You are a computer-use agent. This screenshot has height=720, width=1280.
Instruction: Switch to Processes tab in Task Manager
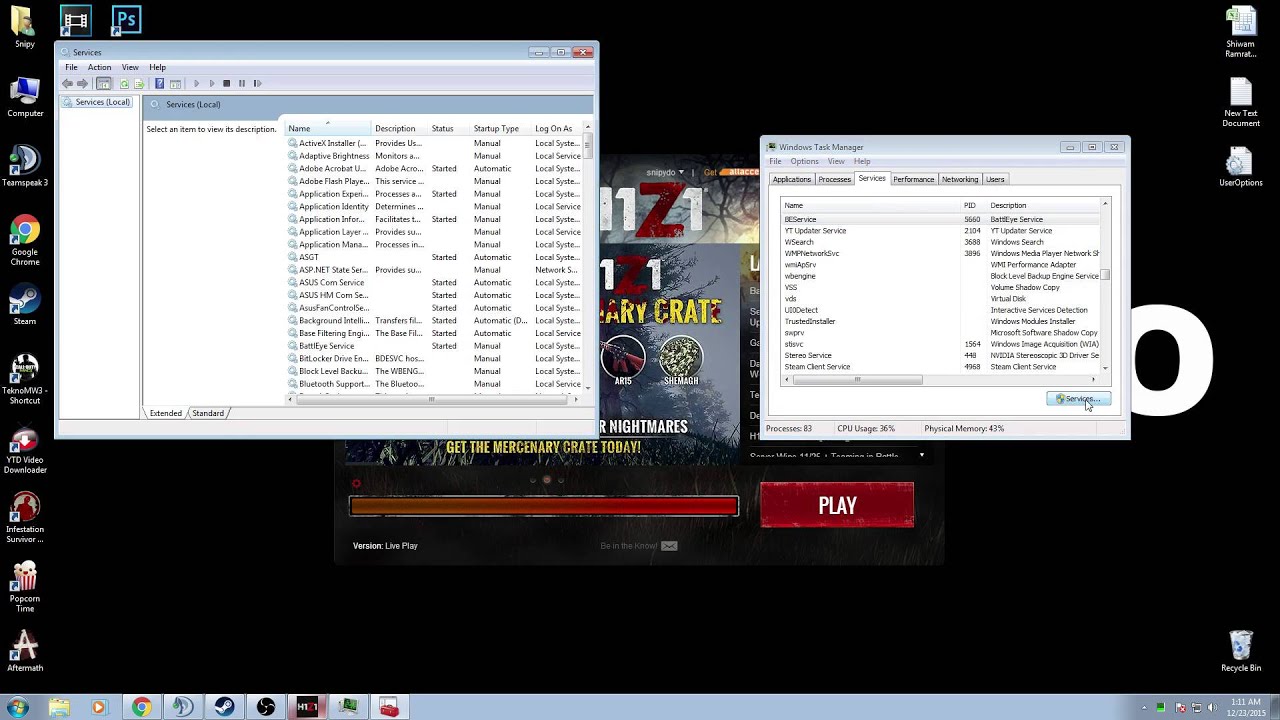tap(834, 179)
